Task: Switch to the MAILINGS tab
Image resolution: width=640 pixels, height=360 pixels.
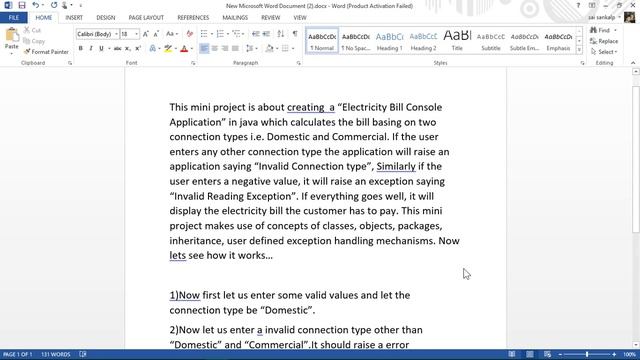Action: pyautogui.click(x=235, y=18)
